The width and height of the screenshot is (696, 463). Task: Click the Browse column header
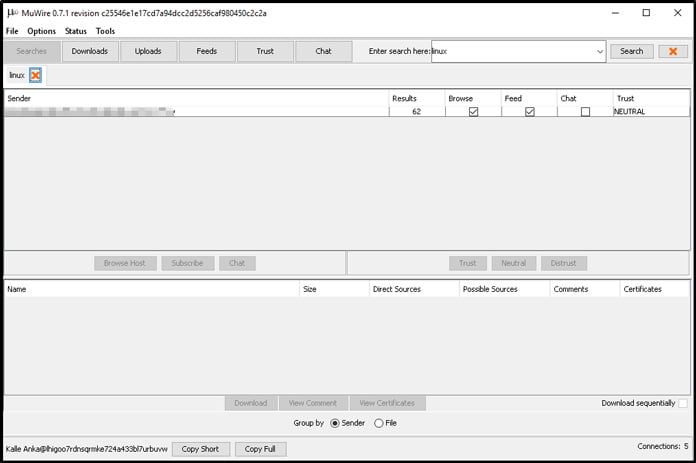coord(473,98)
